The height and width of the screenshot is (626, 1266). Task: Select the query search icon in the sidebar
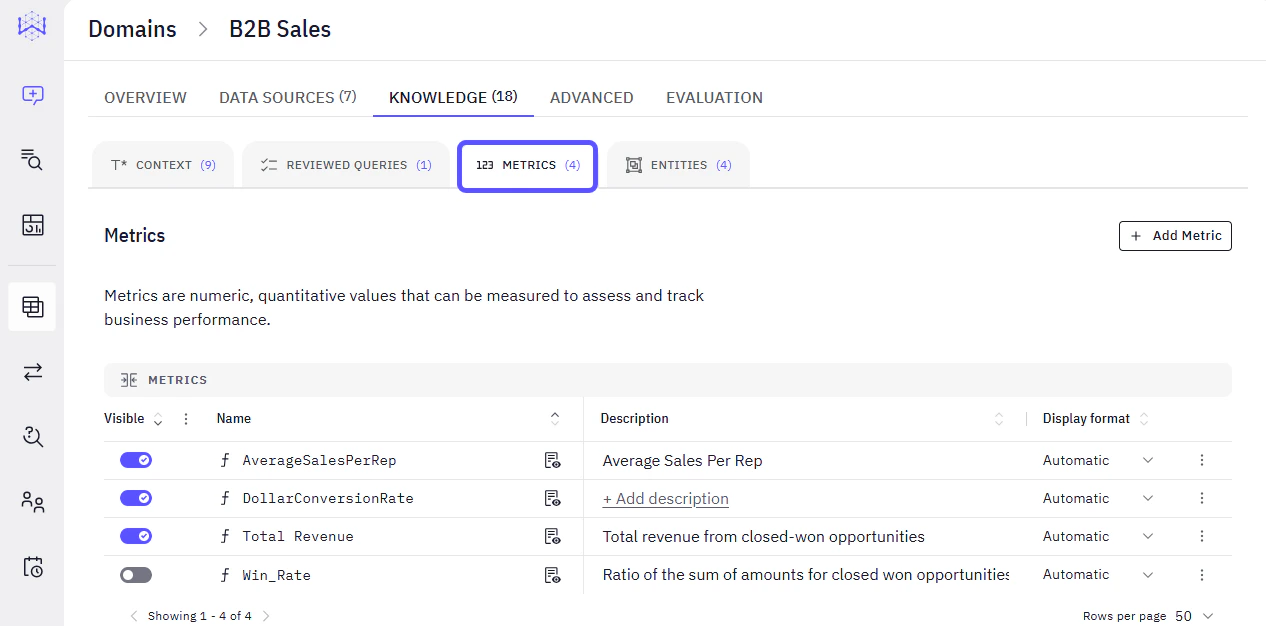tap(32, 159)
